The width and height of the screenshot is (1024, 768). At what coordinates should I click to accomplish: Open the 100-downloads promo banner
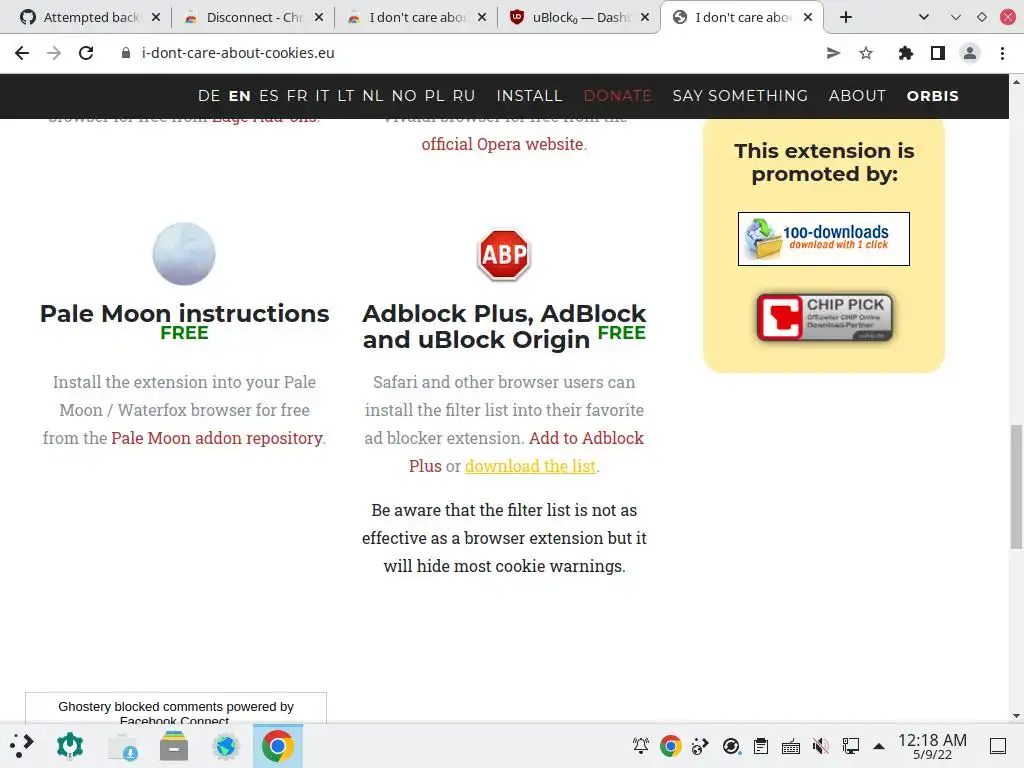(824, 239)
